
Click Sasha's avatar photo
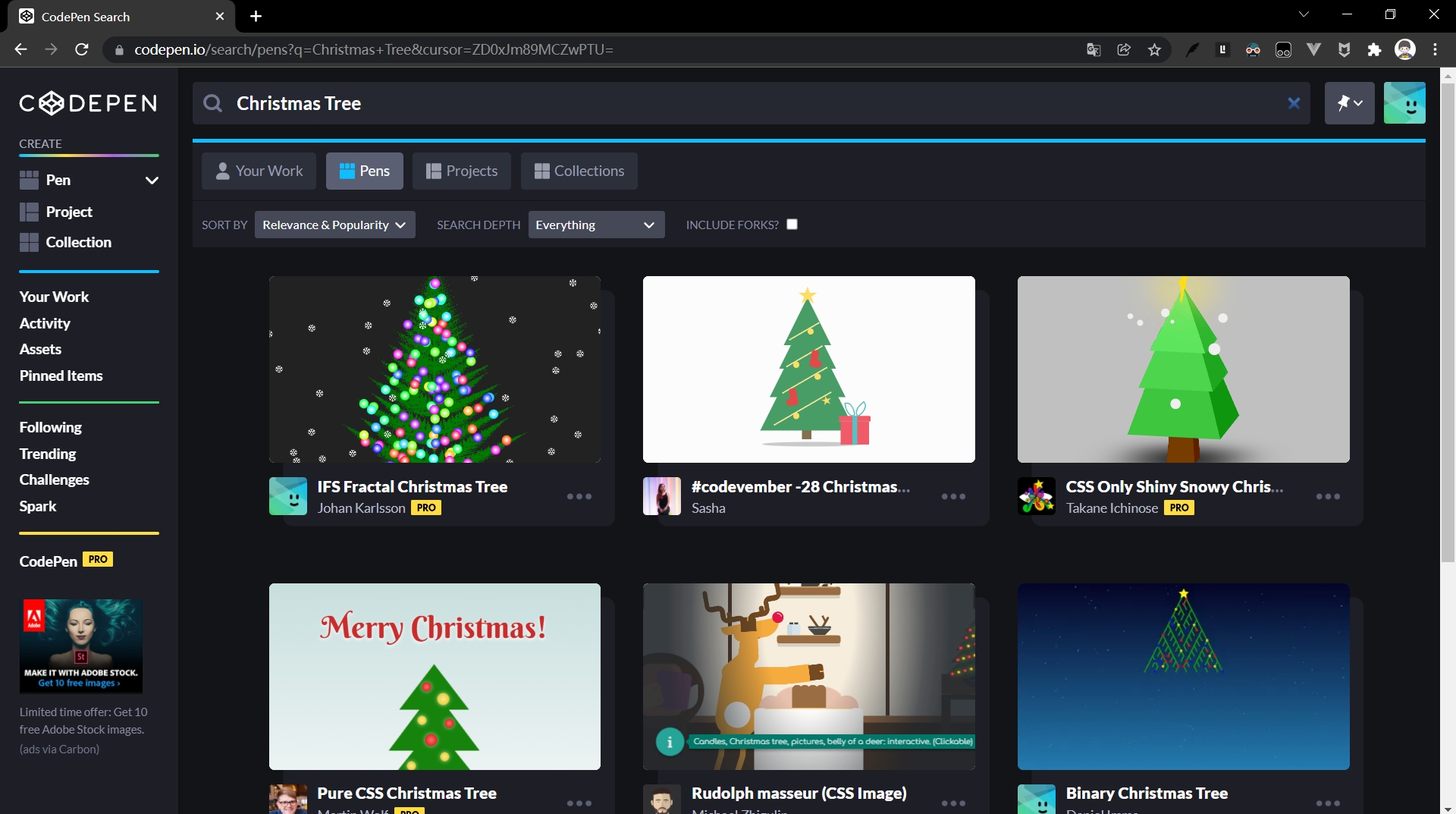pos(662,496)
